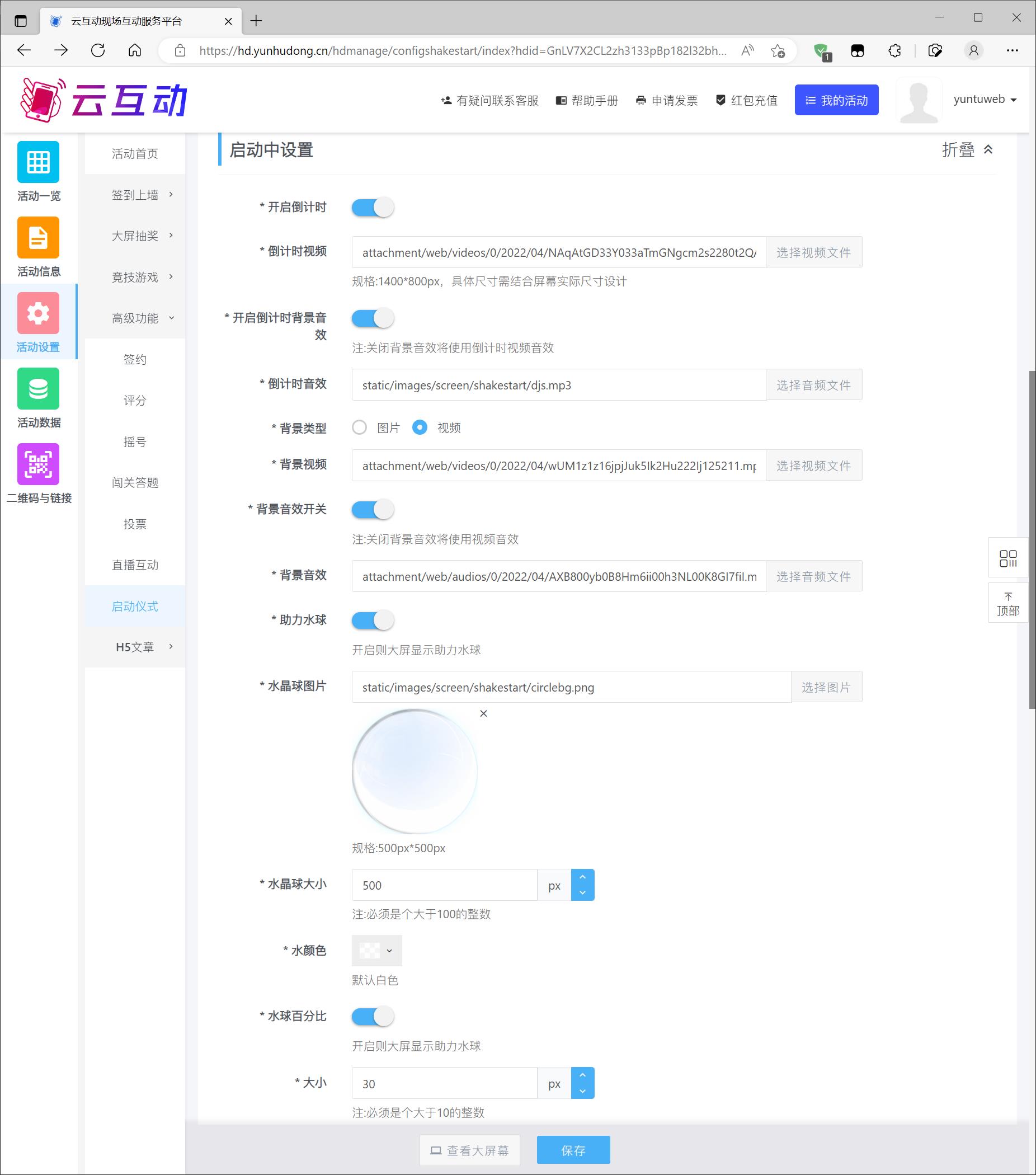Click the orange 活动信息 document icon
Image resolution: width=1036 pixels, height=1175 pixels.
pos(38,237)
